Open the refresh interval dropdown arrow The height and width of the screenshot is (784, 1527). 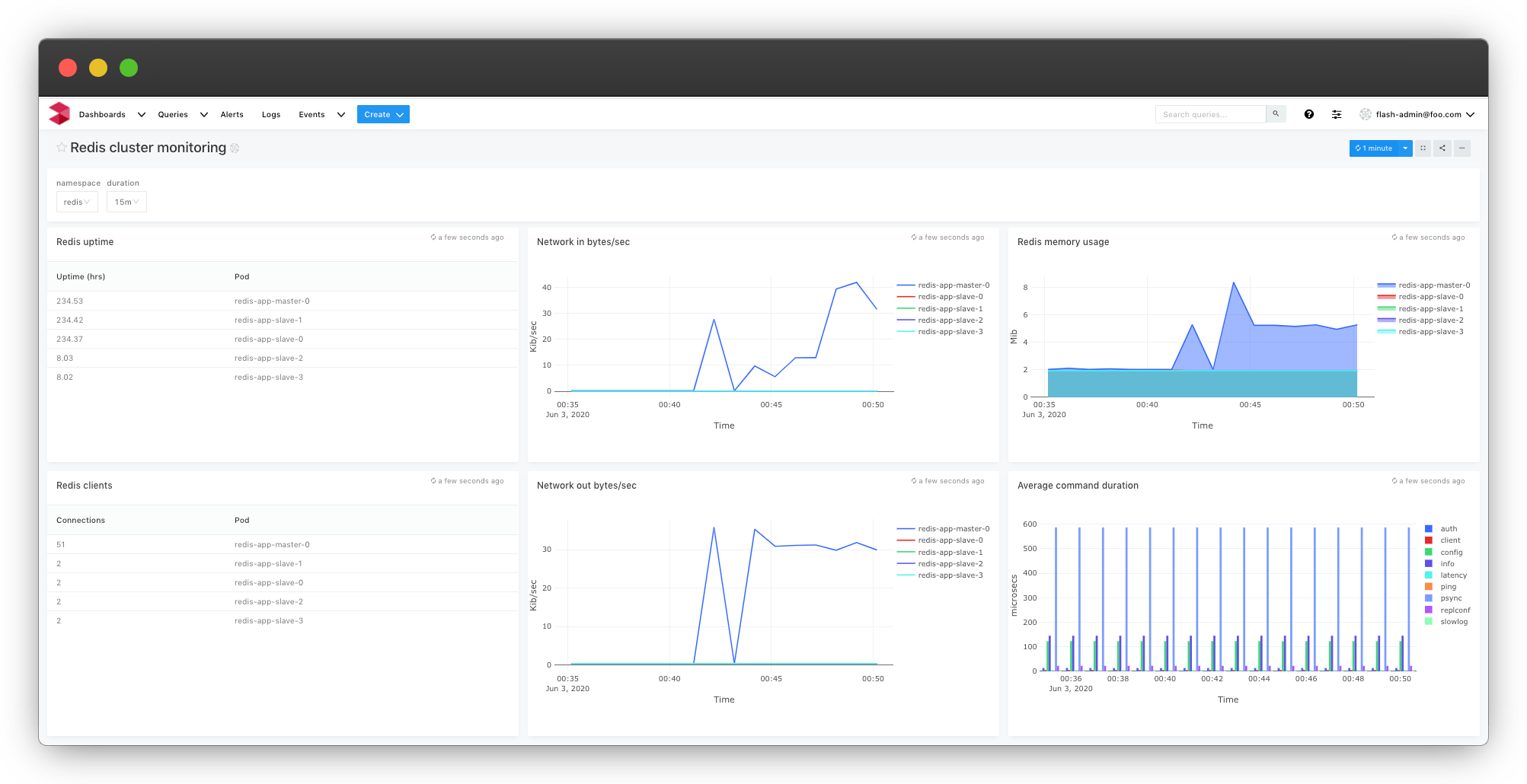[x=1405, y=148]
